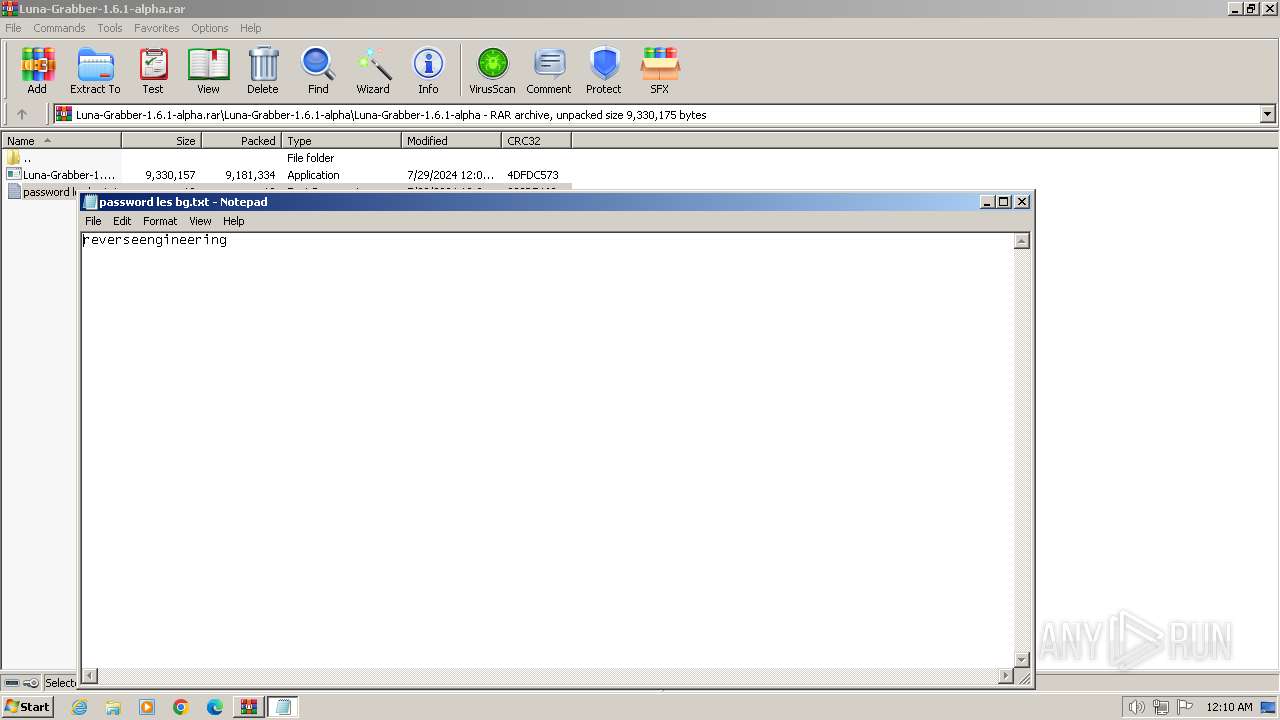Launch Internet Explorer from taskbar
The image size is (1280, 720).
pyautogui.click(x=80, y=707)
